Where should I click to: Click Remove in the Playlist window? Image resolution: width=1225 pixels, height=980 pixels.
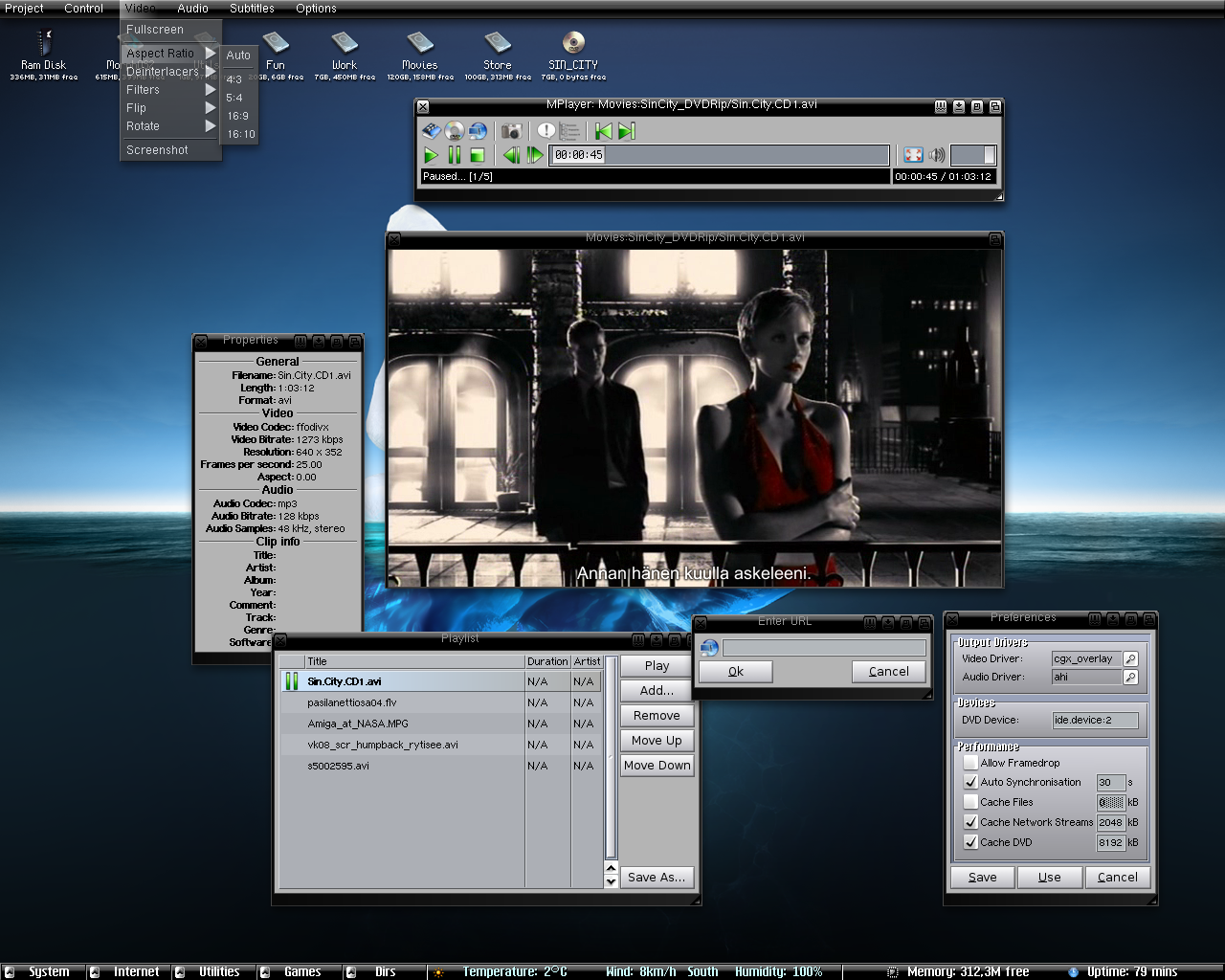pos(657,715)
